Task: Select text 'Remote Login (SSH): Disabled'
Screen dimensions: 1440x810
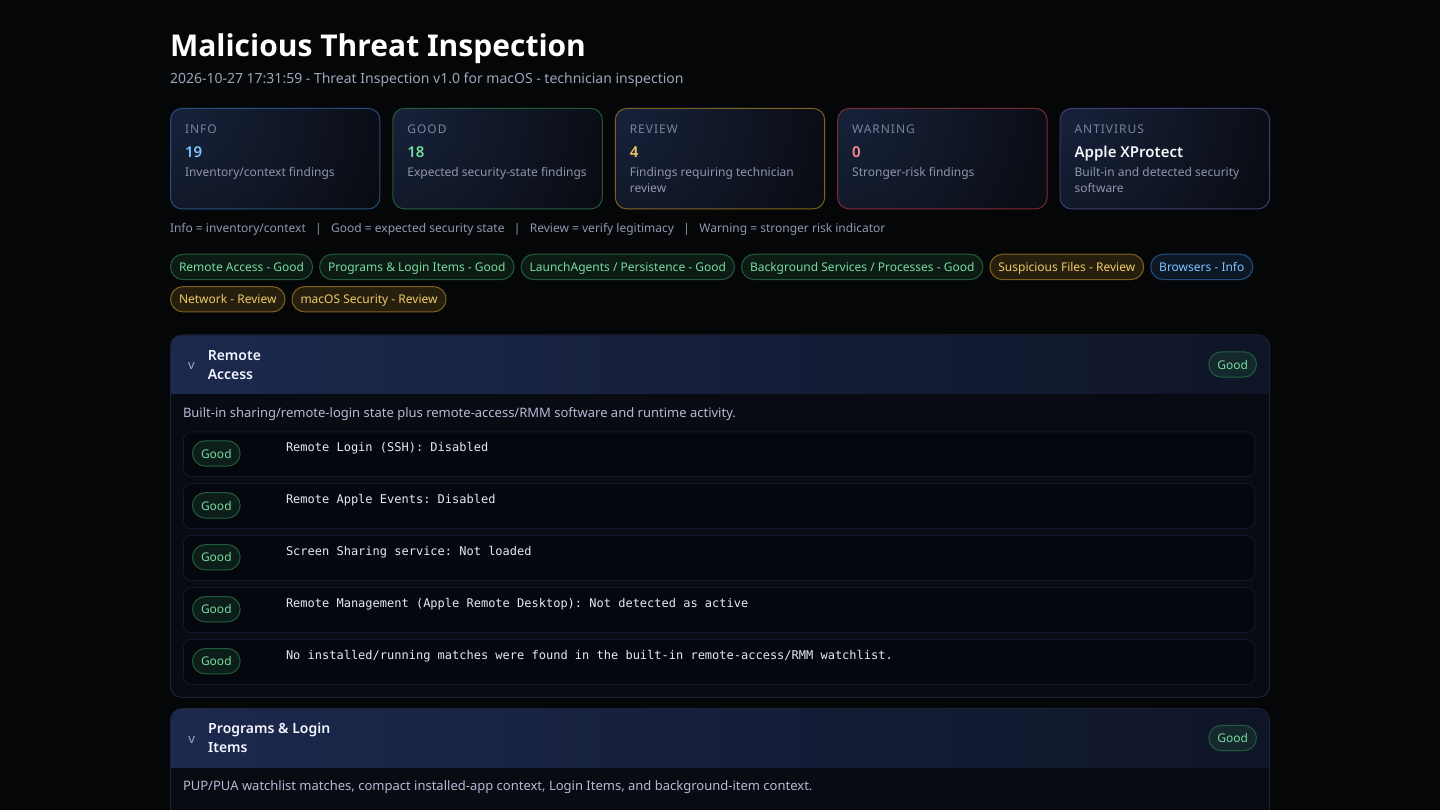Action: click(x=387, y=447)
